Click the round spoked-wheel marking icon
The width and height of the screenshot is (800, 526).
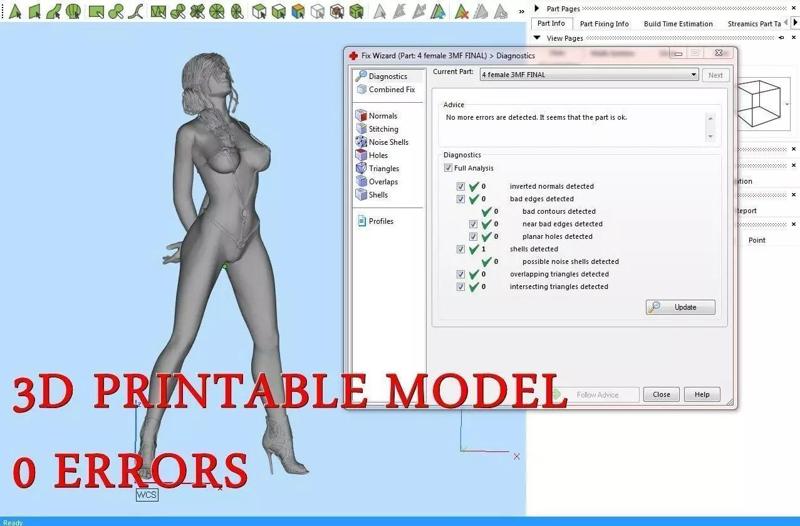217,11
